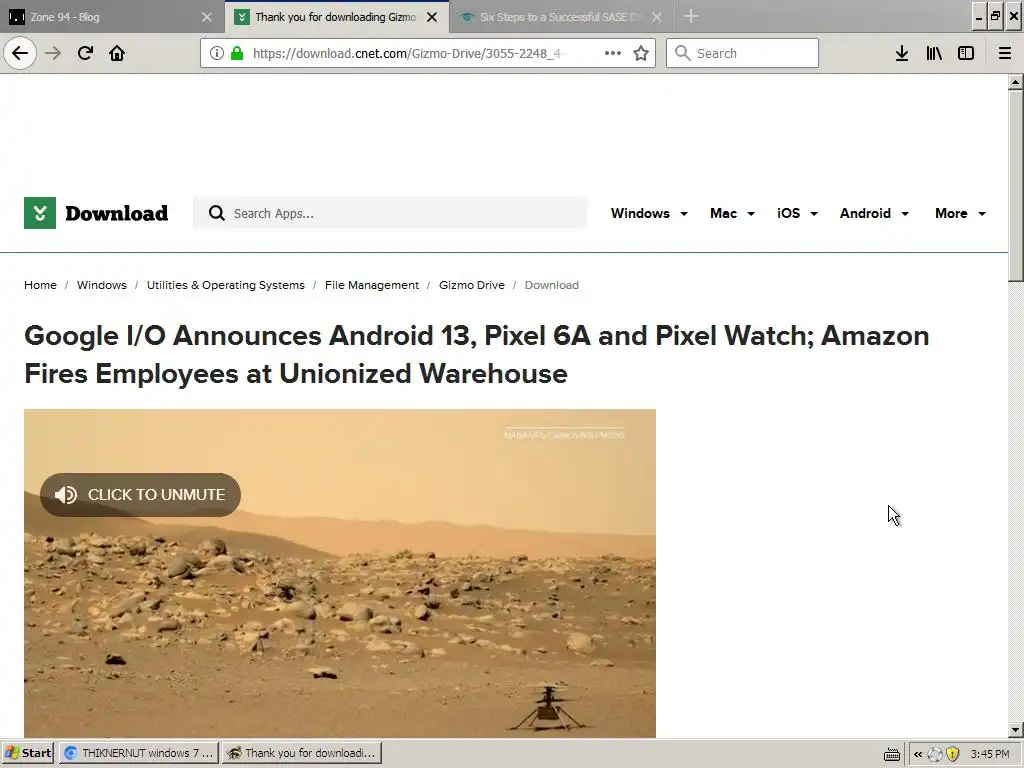This screenshot has width=1024, height=768.
Task: Open the Firefox hamburger menu
Action: point(1005,54)
